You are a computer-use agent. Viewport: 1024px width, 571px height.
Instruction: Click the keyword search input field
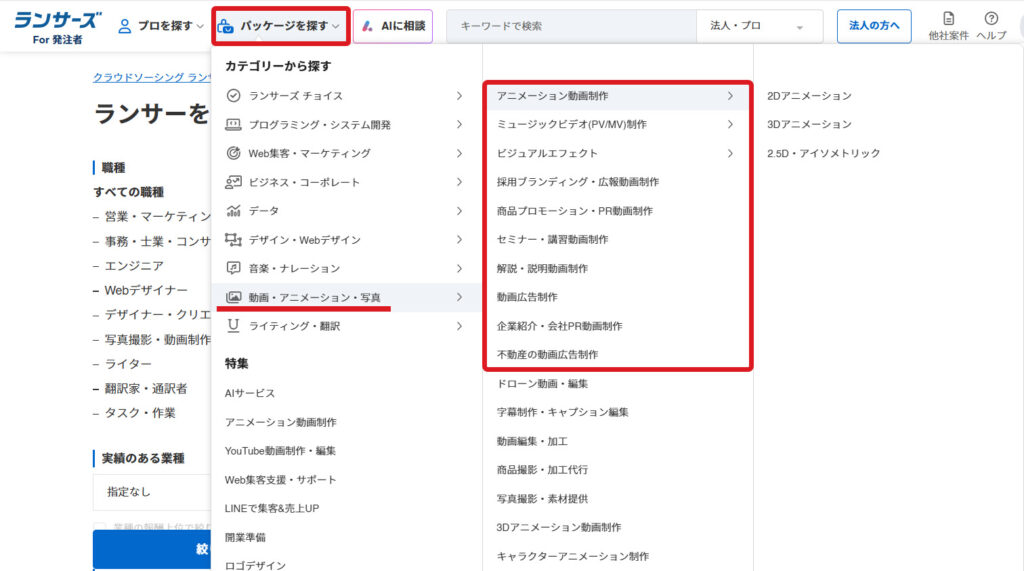(x=570, y=26)
